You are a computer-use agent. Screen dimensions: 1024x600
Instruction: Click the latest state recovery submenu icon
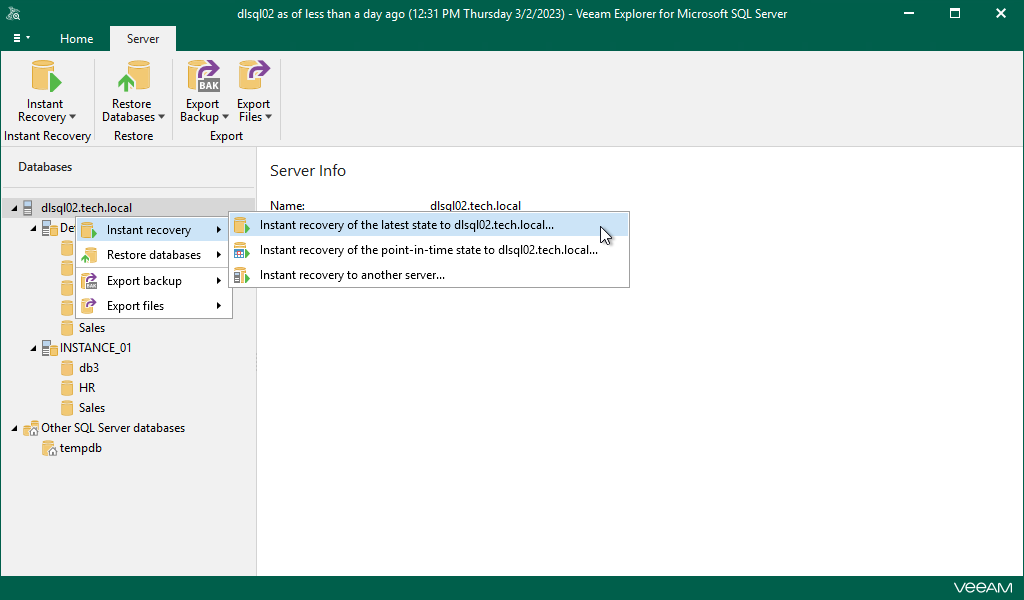coord(242,225)
